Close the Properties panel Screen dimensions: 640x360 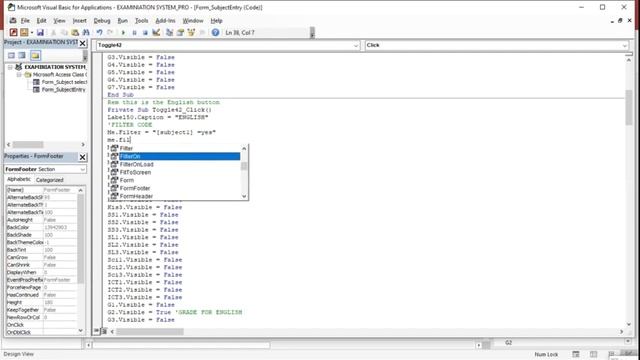click(x=82, y=157)
